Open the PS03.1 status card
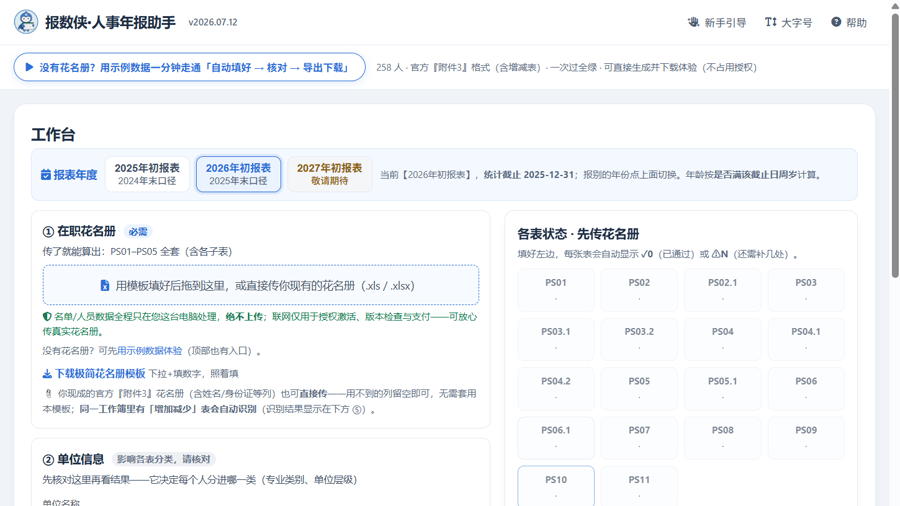Screen dimensions: 900x506 (x=556, y=339)
